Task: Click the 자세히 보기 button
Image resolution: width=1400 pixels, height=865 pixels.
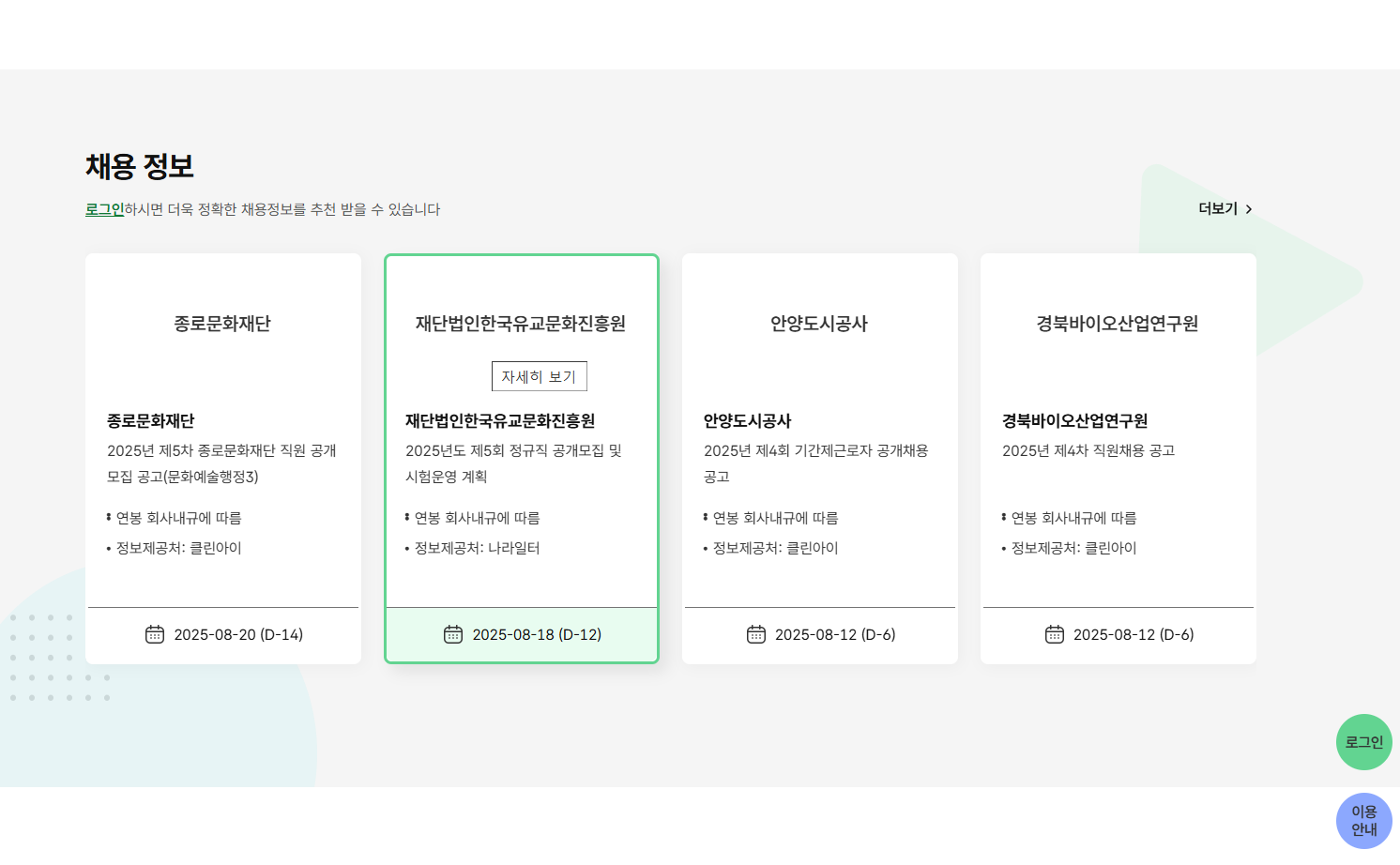Action: [539, 376]
